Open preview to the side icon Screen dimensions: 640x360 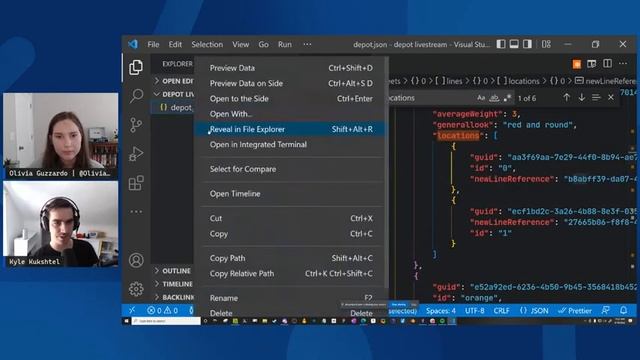[591, 64]
